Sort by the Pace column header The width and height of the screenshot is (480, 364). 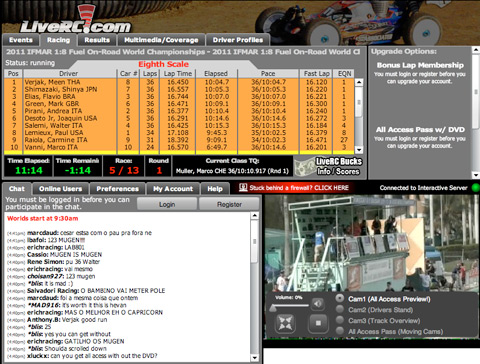(268, 74)
